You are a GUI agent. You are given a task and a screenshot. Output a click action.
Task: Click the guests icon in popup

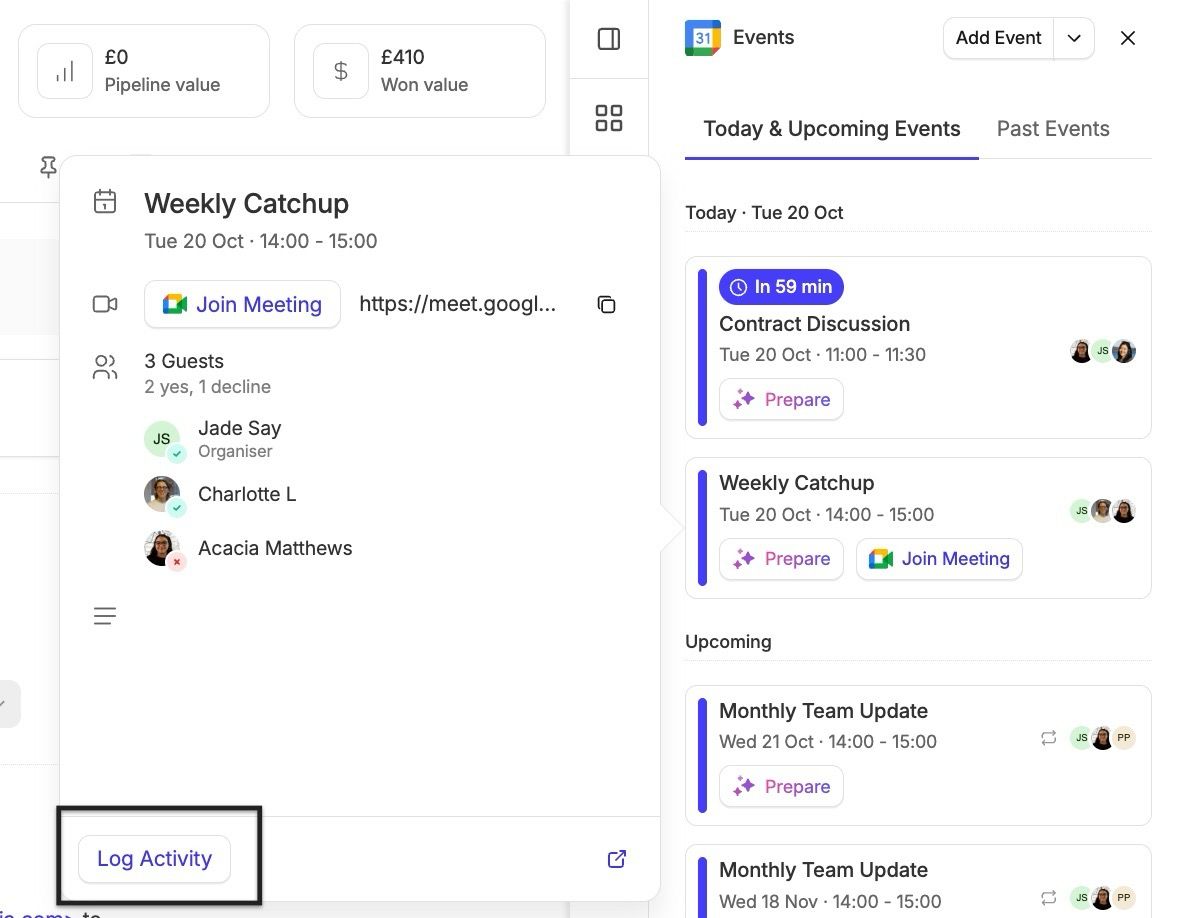coord(105,367)
